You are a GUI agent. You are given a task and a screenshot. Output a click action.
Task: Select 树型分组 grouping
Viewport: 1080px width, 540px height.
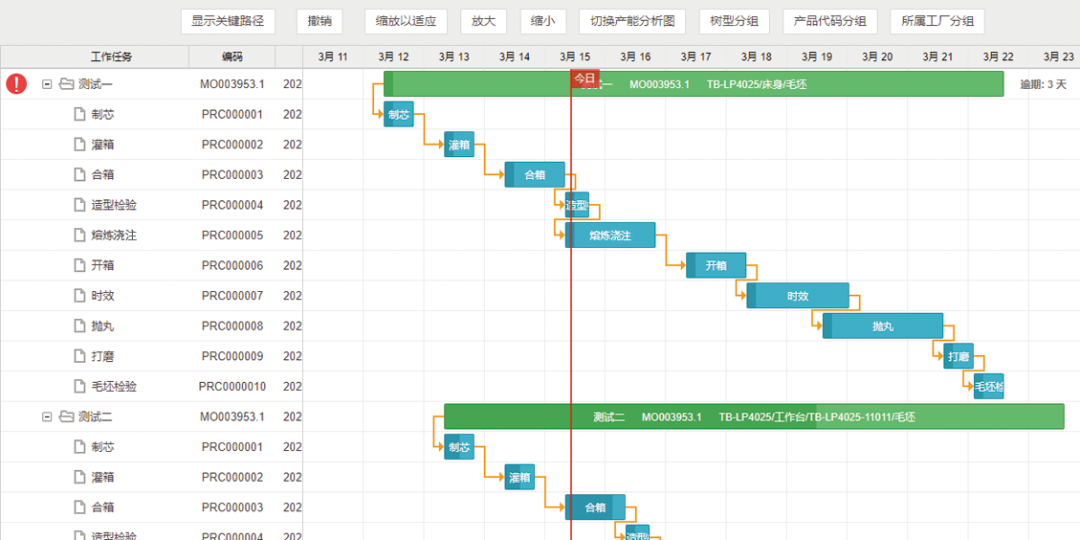coord(734,21)
